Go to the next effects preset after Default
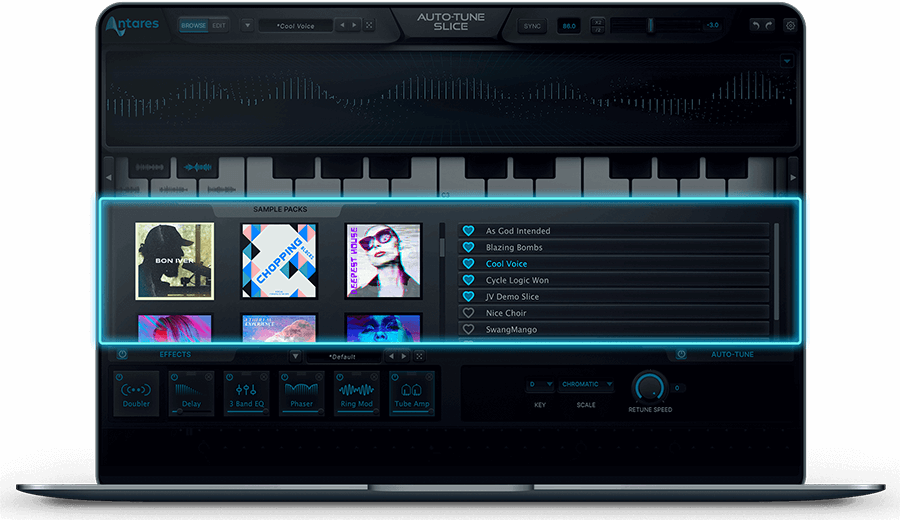 pyautogui.click(x=404, y=356)
